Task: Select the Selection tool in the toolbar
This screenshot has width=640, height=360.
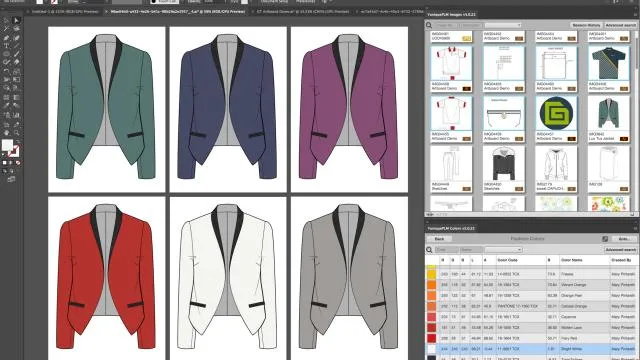Action: coord(7,20)
